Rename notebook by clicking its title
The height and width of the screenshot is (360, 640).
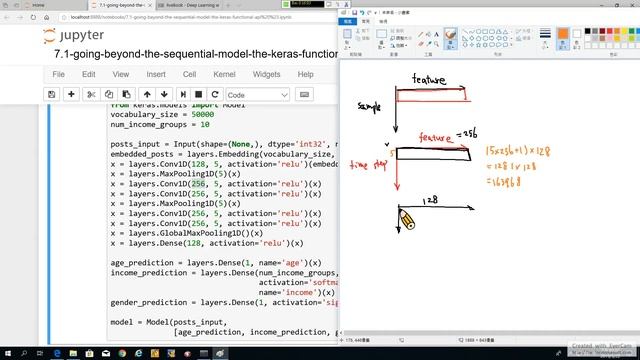[196, 54]
